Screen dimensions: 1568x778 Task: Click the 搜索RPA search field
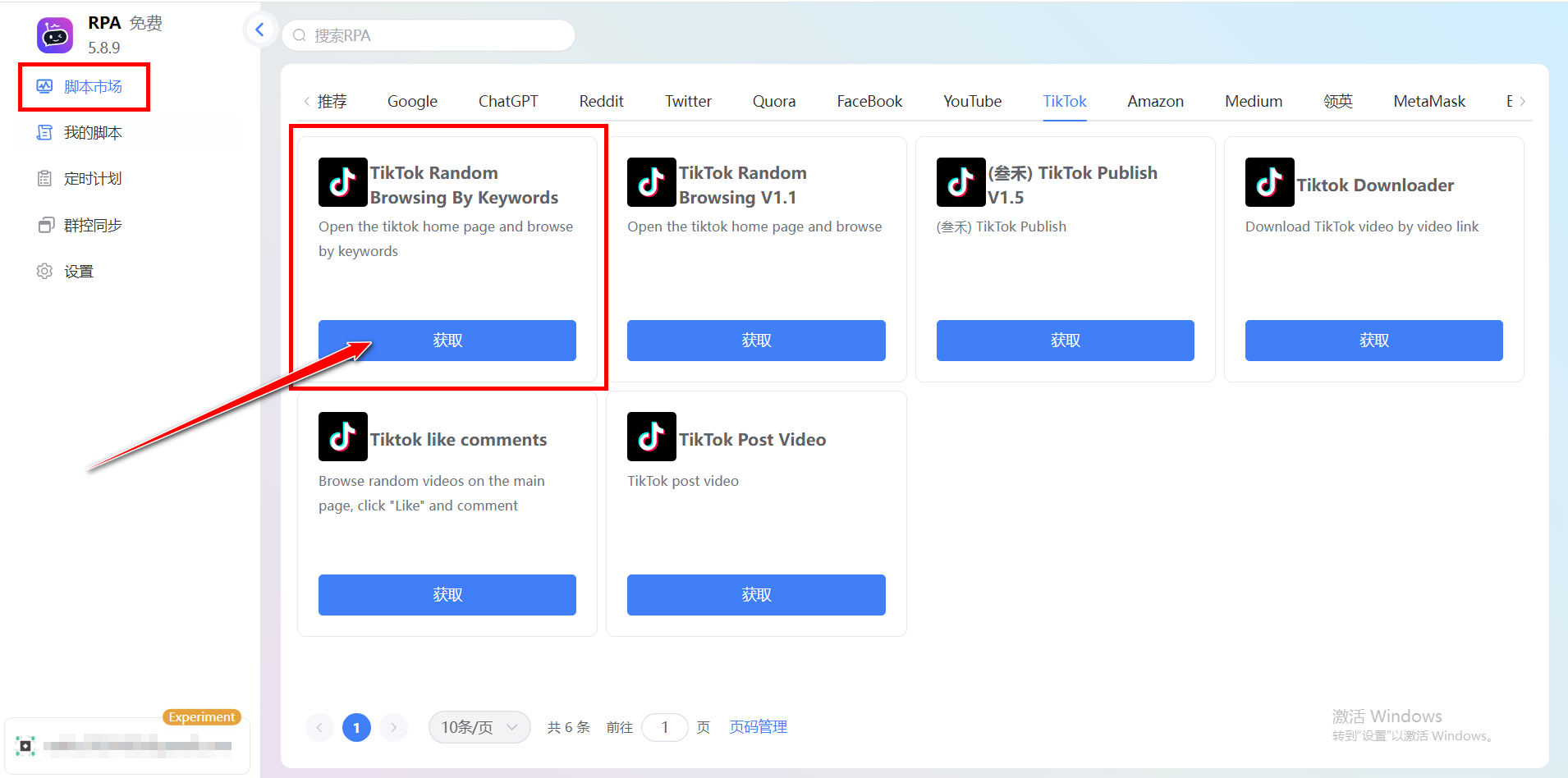point(429,35)
